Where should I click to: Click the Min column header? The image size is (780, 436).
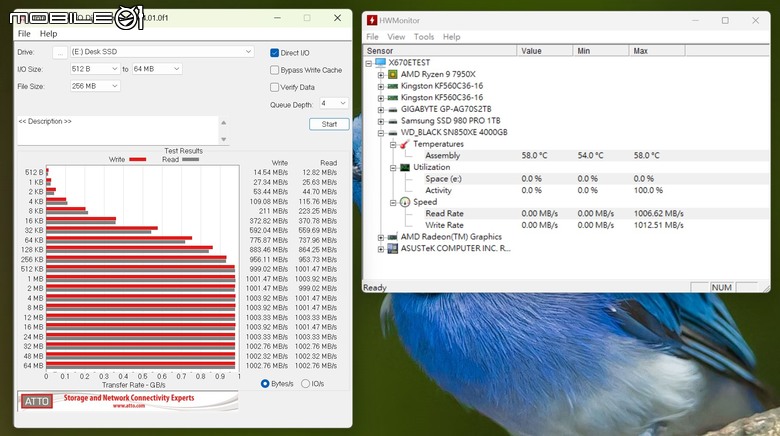coord(601,51)
